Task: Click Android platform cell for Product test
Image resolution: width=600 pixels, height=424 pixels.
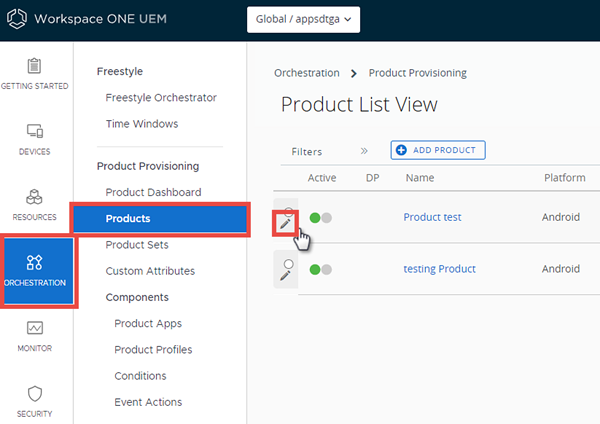Action: (561, 217)
